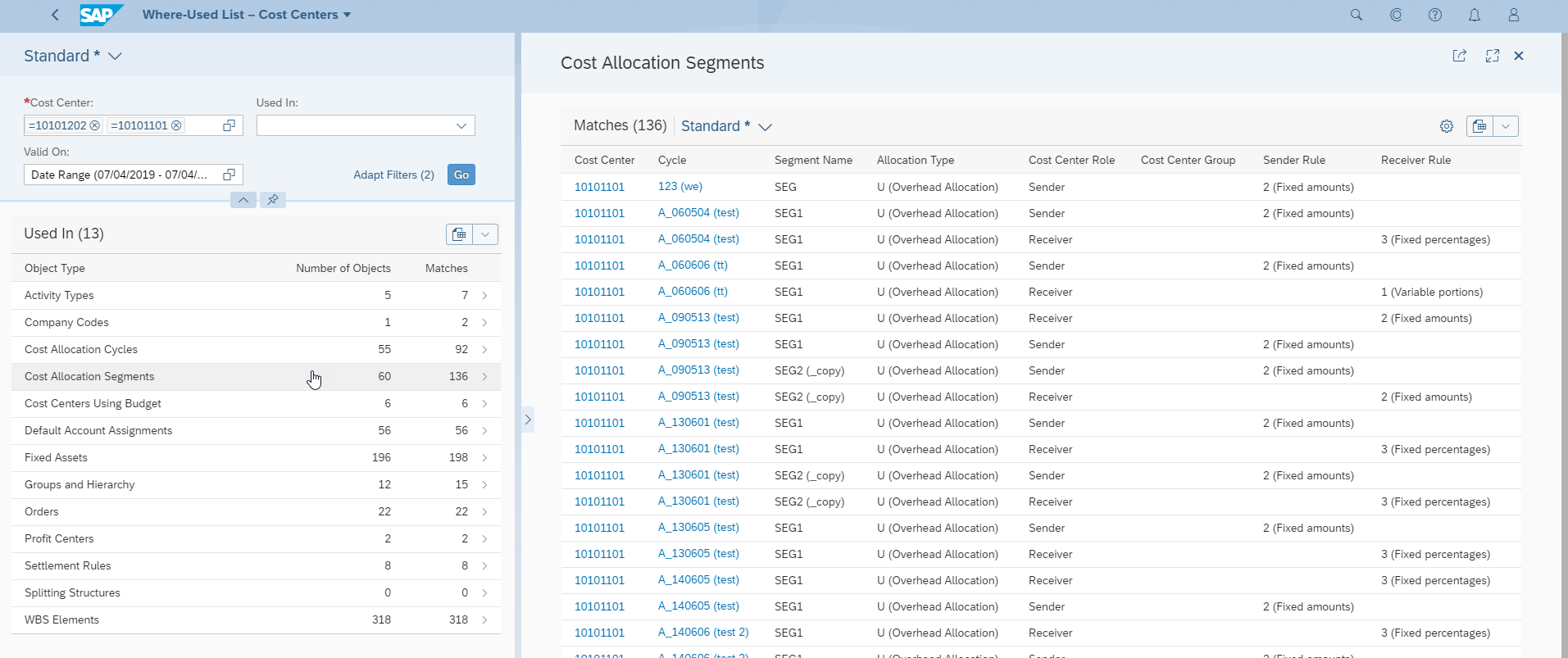Expand the Standard variant dropdown on left panel
Screen dimensions: 1568x658
pos(116,57)
